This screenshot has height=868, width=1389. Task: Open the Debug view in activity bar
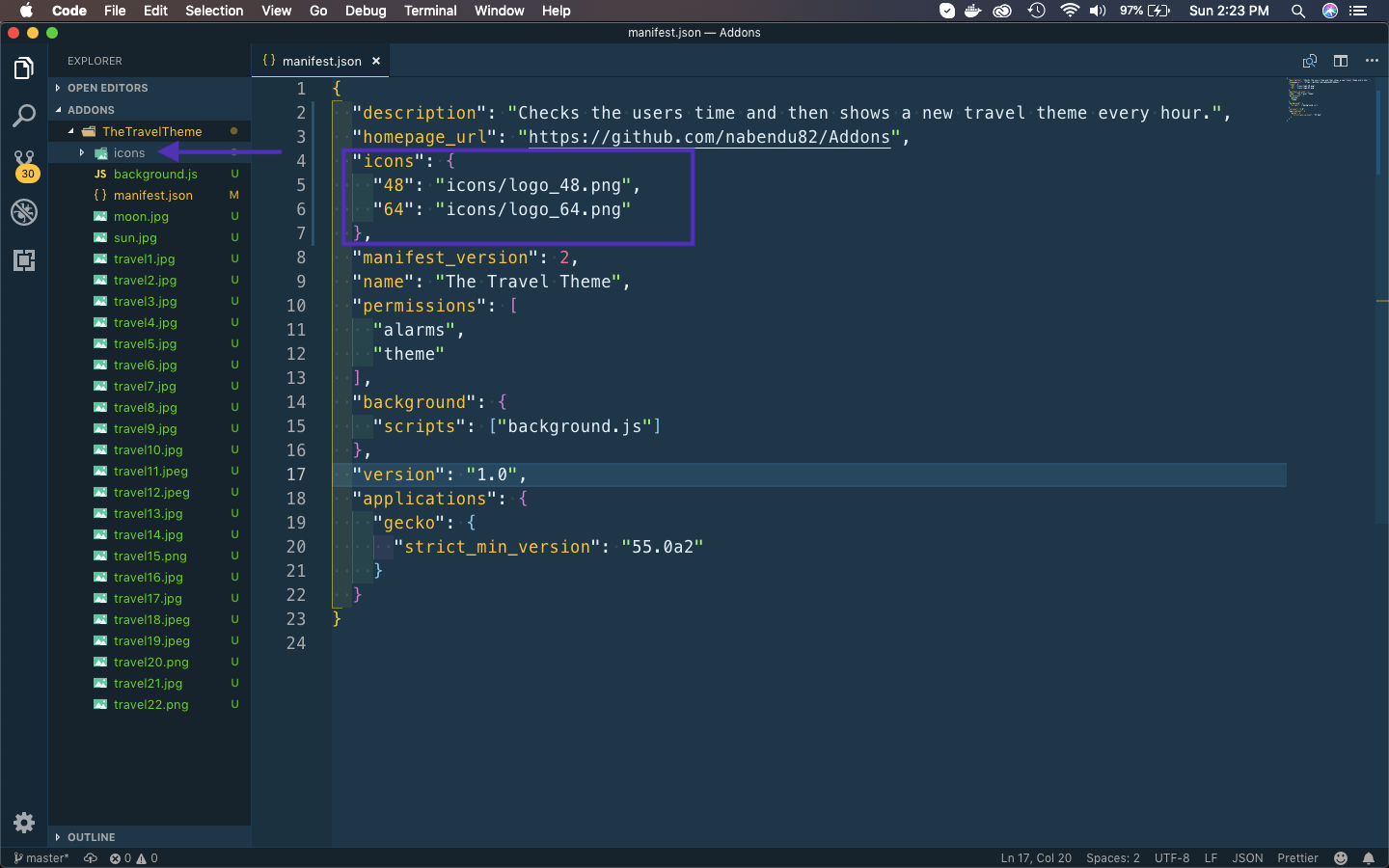pyautogui.click(x=24, y=212)
